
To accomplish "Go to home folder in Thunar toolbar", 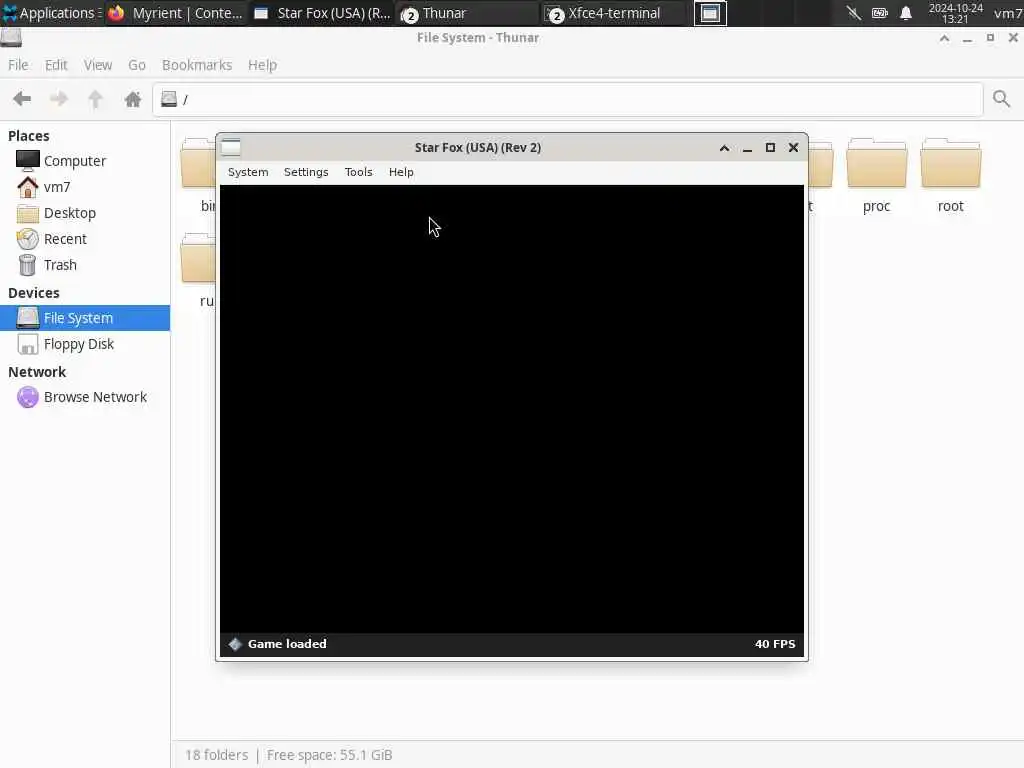I will [133, 99].
